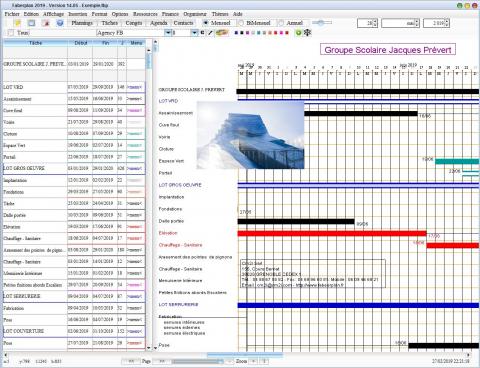Click the bottom horizontal scrollbar thumb
The height and width of the screenshot is (368, 480).
click(245, 355)
